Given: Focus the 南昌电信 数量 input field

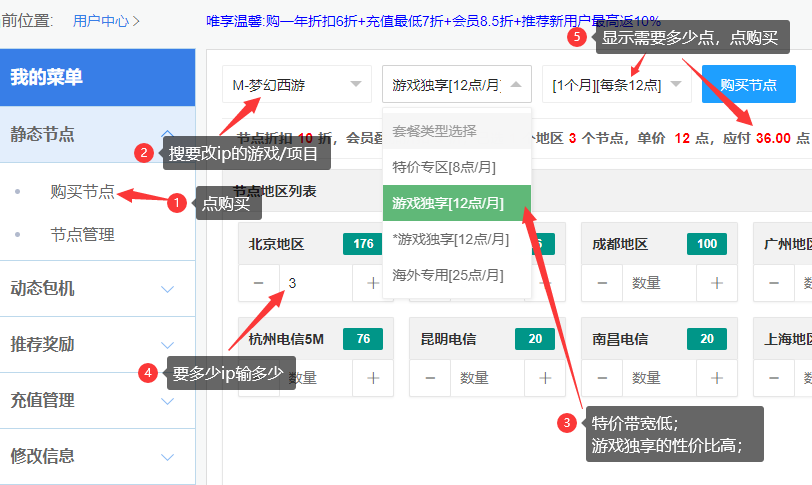Looking at the screenshot, I should click(x=659, y=378).
